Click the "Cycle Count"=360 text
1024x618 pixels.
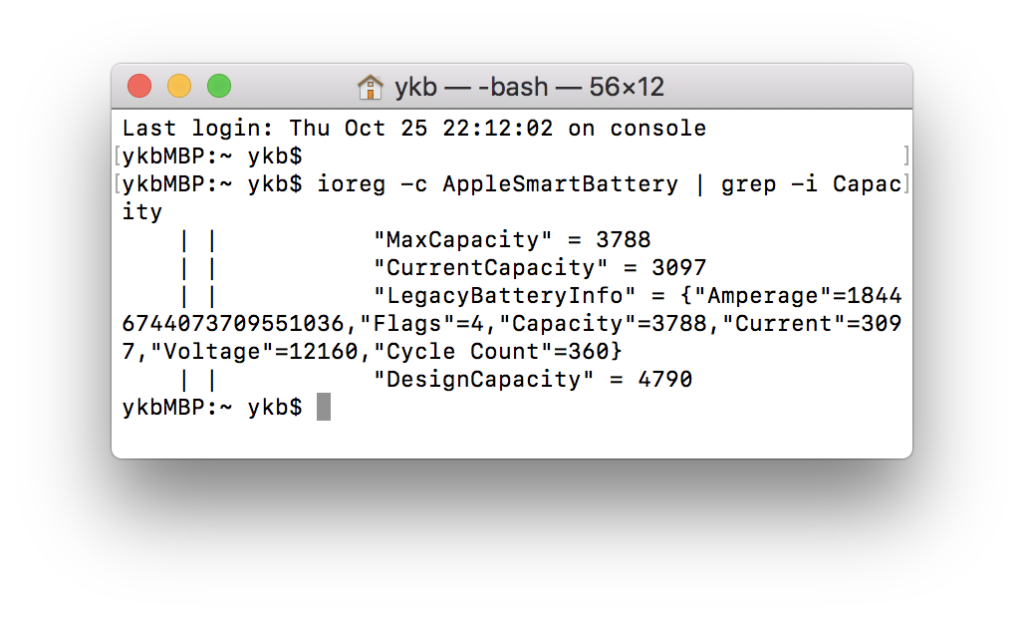(490, 351)
